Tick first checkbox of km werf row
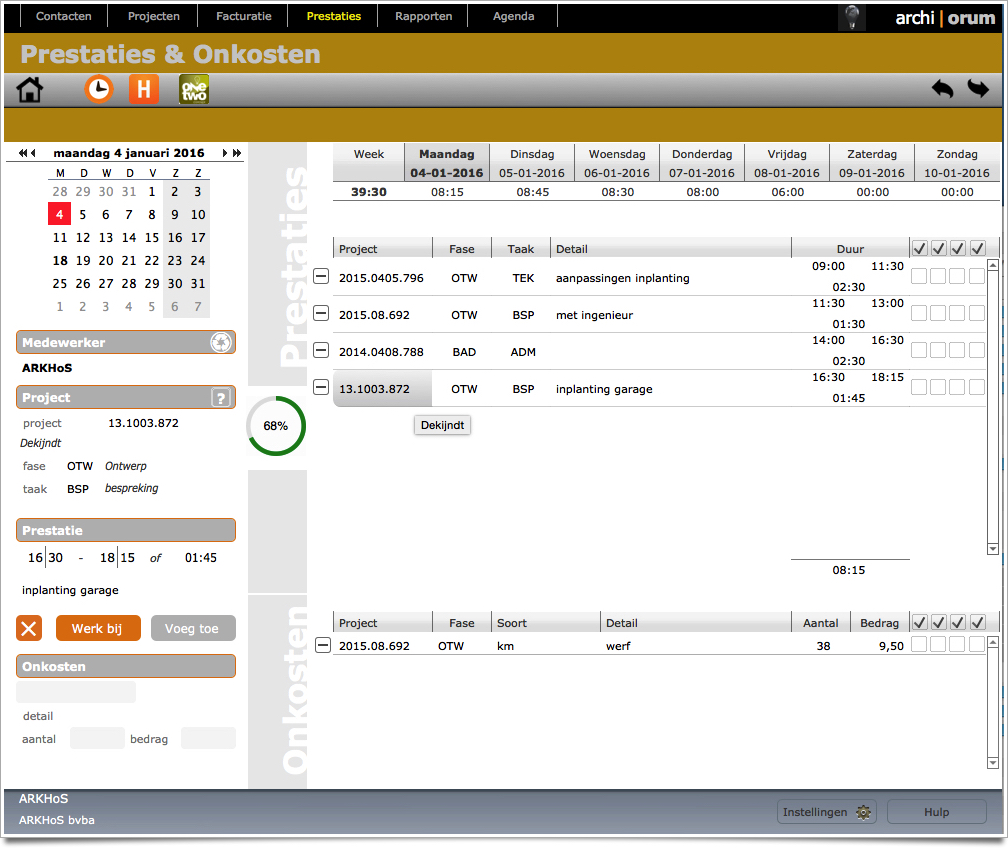 (919, 644)
